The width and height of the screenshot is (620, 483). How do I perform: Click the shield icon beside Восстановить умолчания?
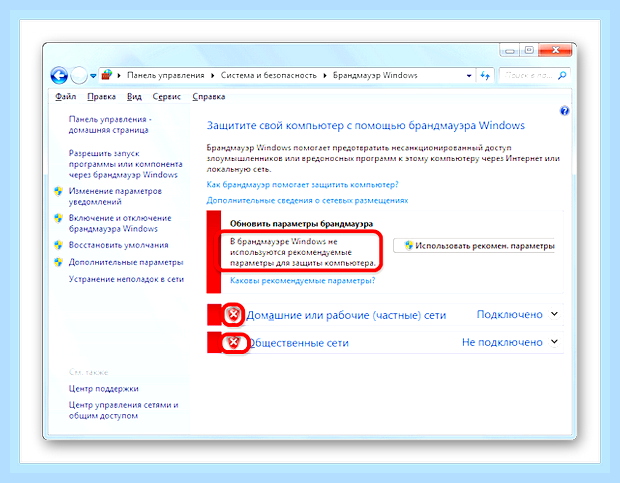pyautogui.click(x=59, y=245)
